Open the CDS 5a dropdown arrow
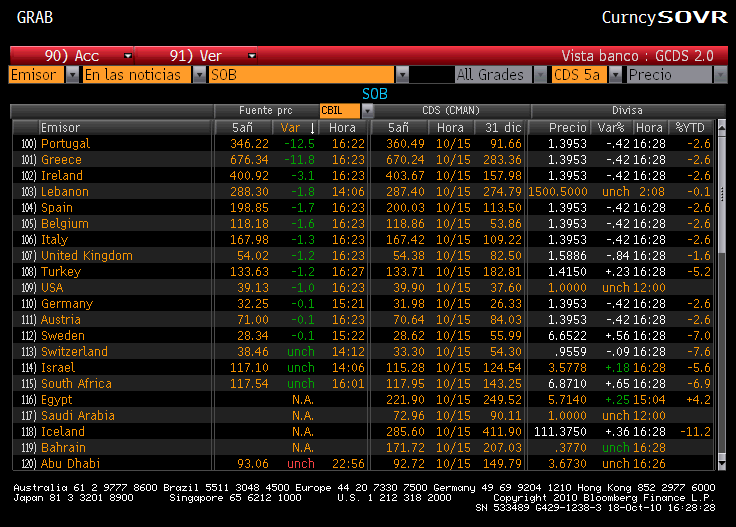Viewport: 736px width, 527px height. [x=615, y=75]
